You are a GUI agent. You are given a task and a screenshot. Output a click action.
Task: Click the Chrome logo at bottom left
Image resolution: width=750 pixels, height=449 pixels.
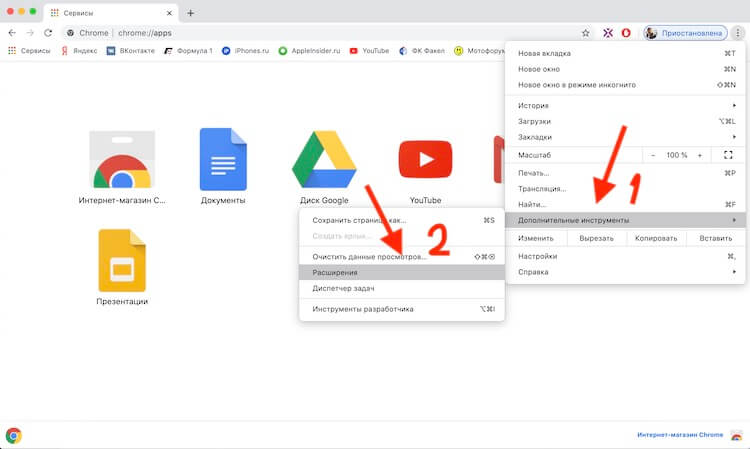[13, 436]
